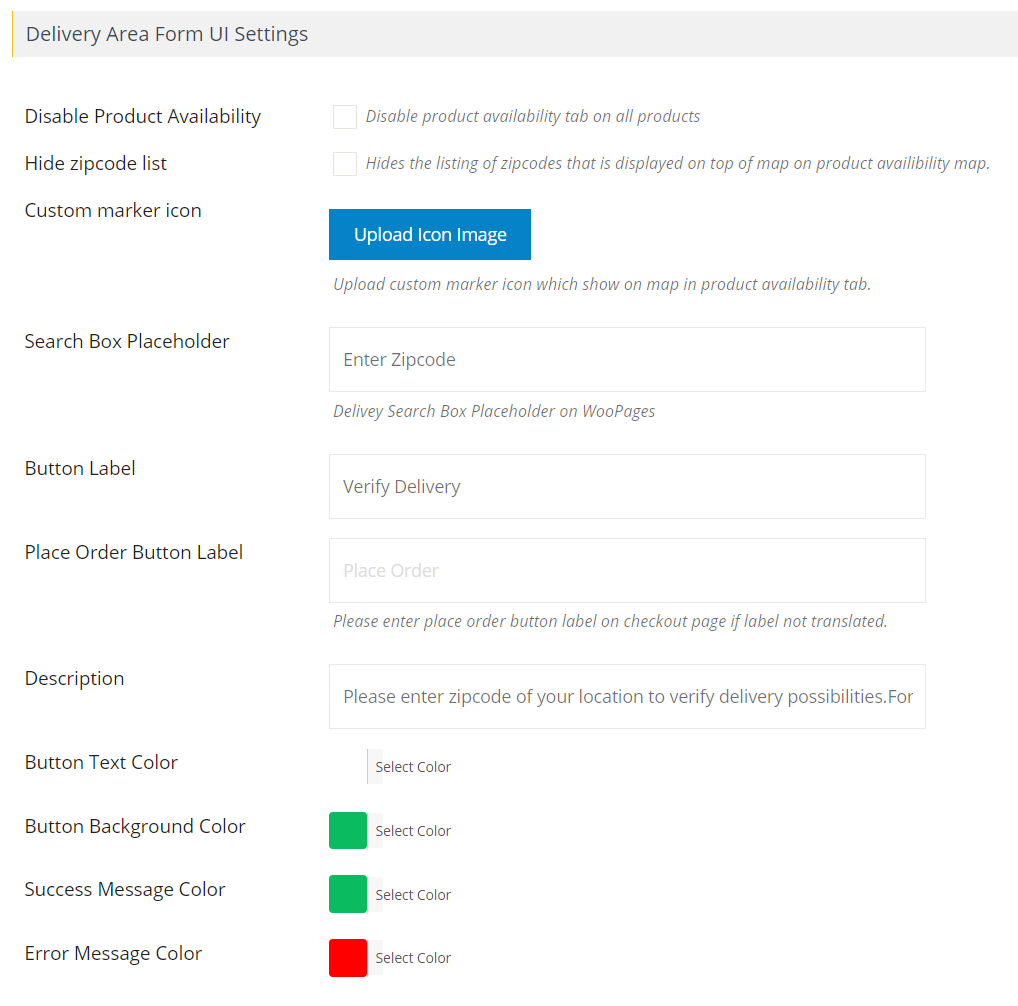Click the Place Order Button Label field
1018x1006 pixels.
627,570
